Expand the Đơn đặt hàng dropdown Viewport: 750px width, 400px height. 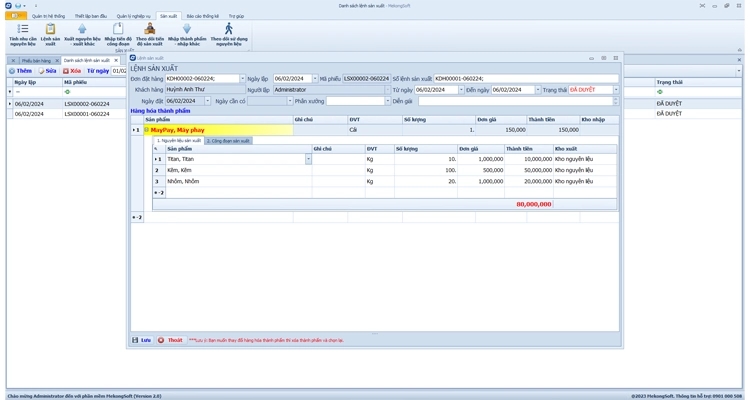(241, 78)
